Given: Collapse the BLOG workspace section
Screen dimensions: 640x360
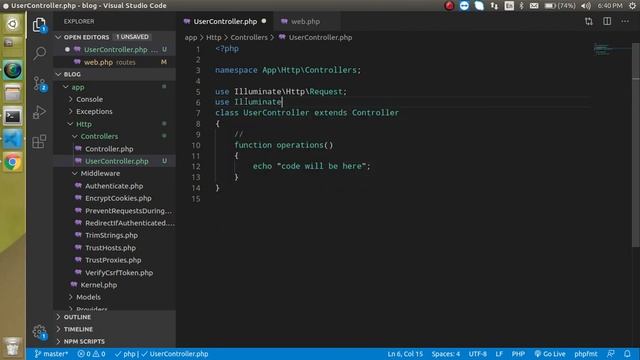Looking at the screenshot, I should click(115, 74).
